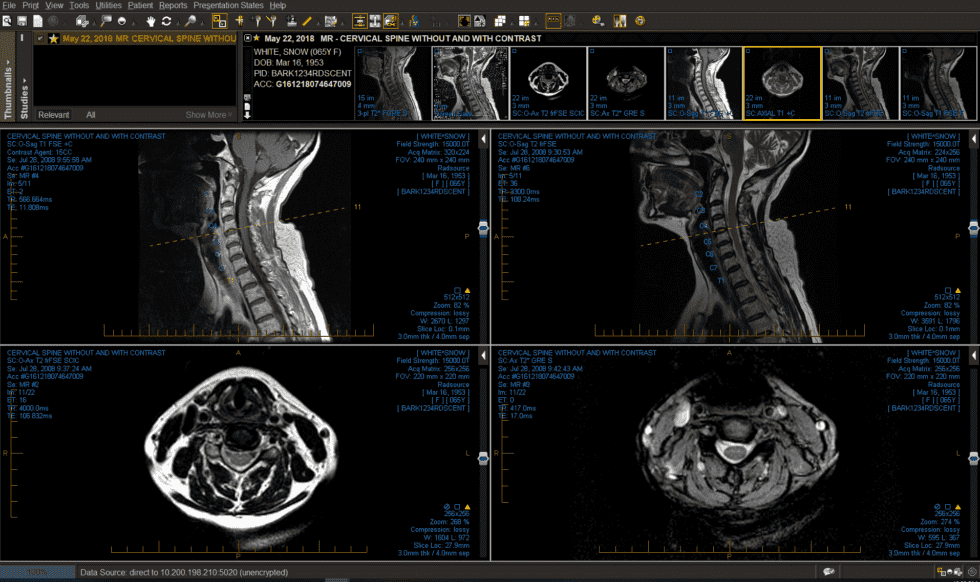
Task: Click the All filter button
Action: [91, 114]
